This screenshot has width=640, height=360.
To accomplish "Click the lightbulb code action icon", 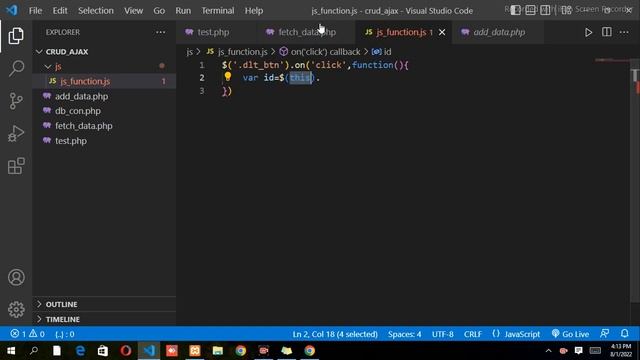I will tap(228, 76).
